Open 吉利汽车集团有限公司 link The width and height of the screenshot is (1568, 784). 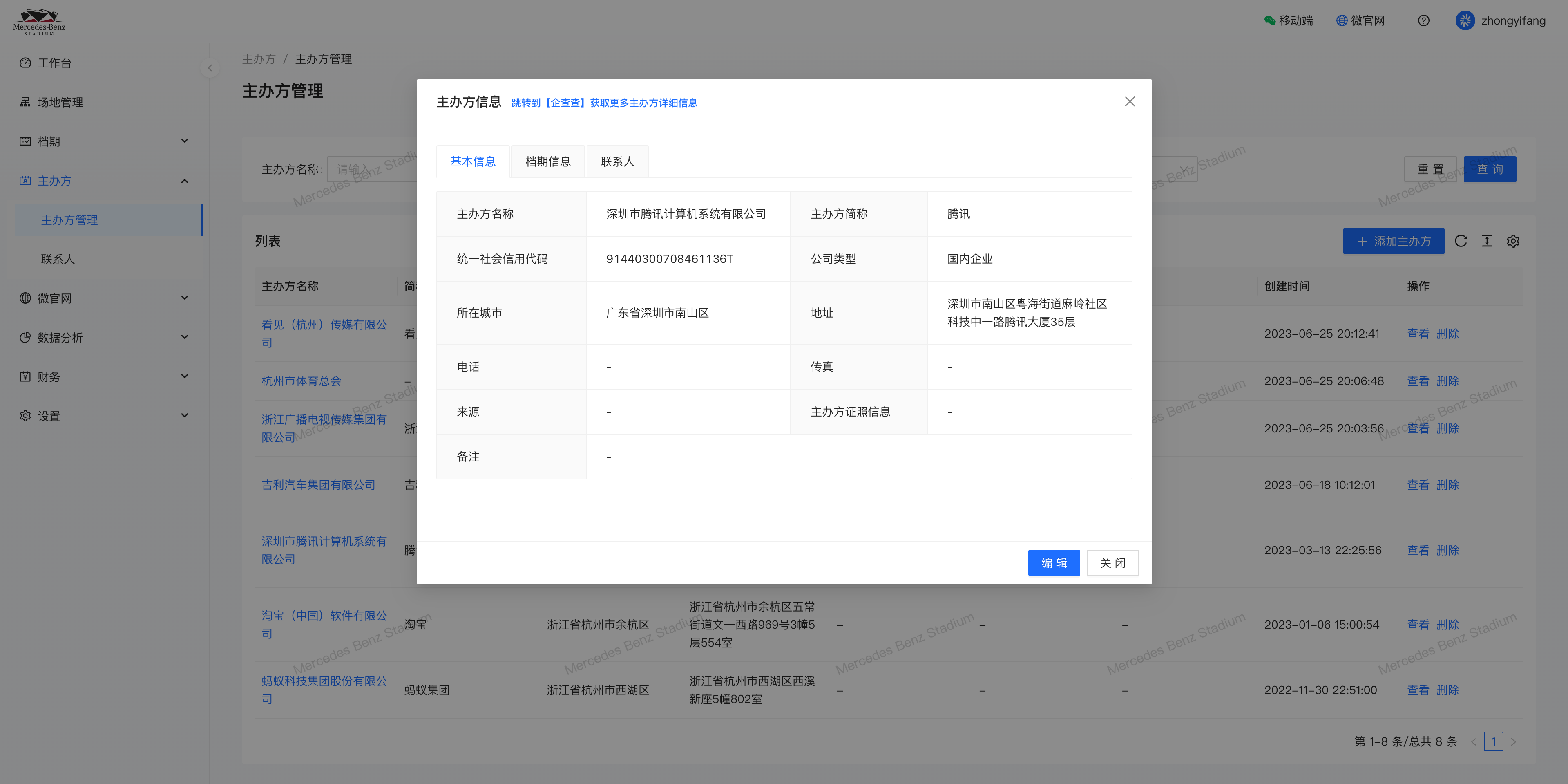click(x=318, y=485)
